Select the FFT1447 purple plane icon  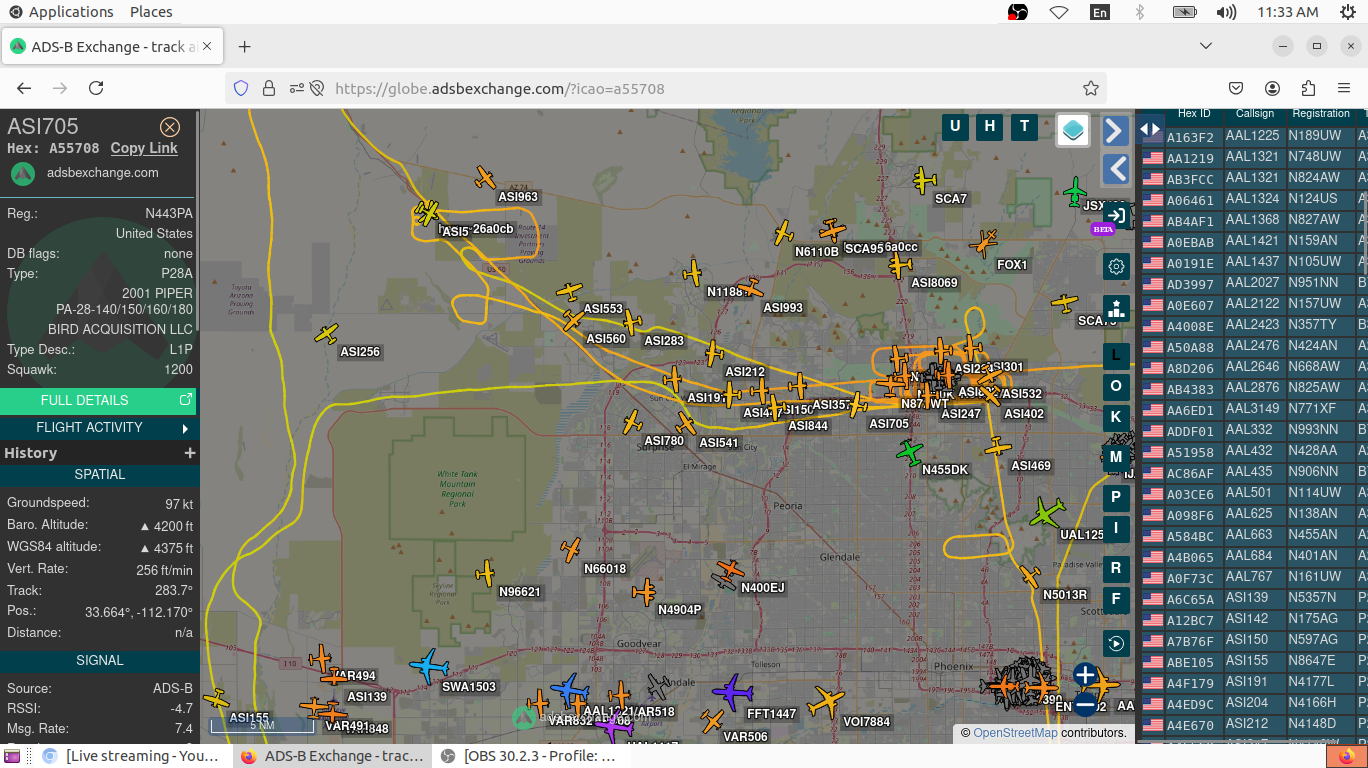732,691
